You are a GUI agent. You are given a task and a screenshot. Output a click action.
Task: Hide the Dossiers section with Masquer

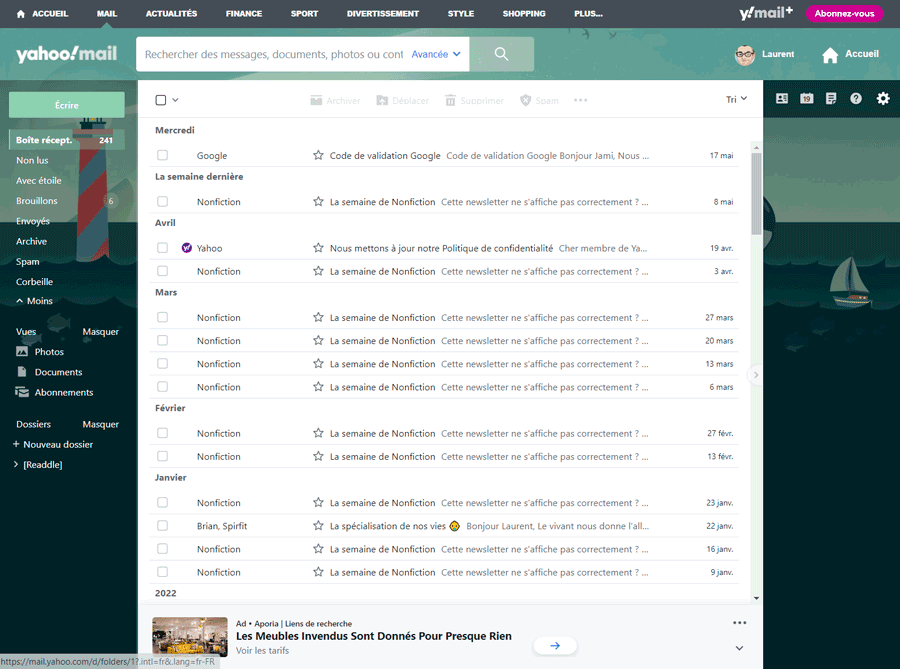click(x=100, y=424)
